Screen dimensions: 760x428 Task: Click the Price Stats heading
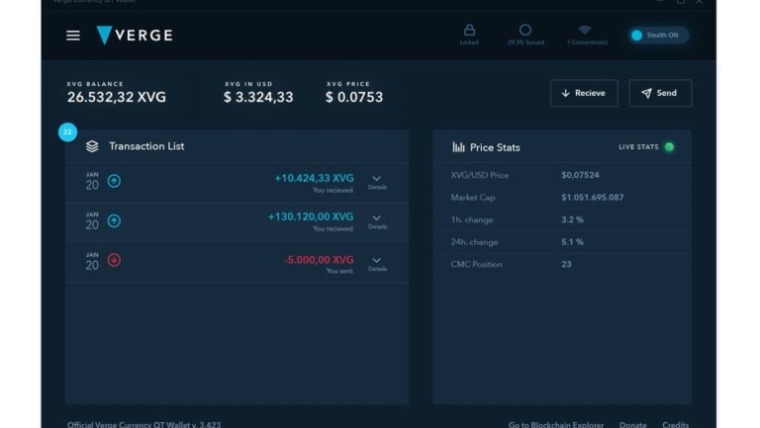495,147
